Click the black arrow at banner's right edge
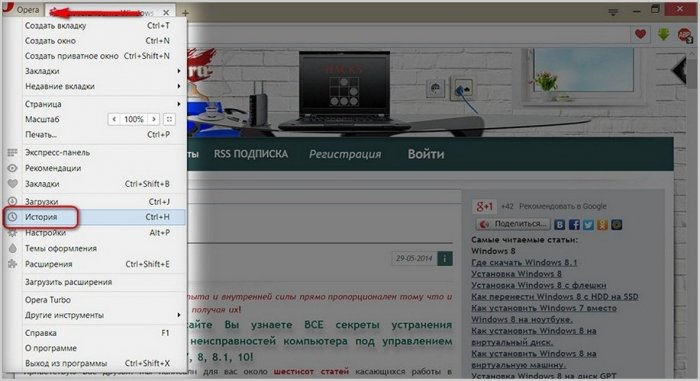 pos(679,70)
